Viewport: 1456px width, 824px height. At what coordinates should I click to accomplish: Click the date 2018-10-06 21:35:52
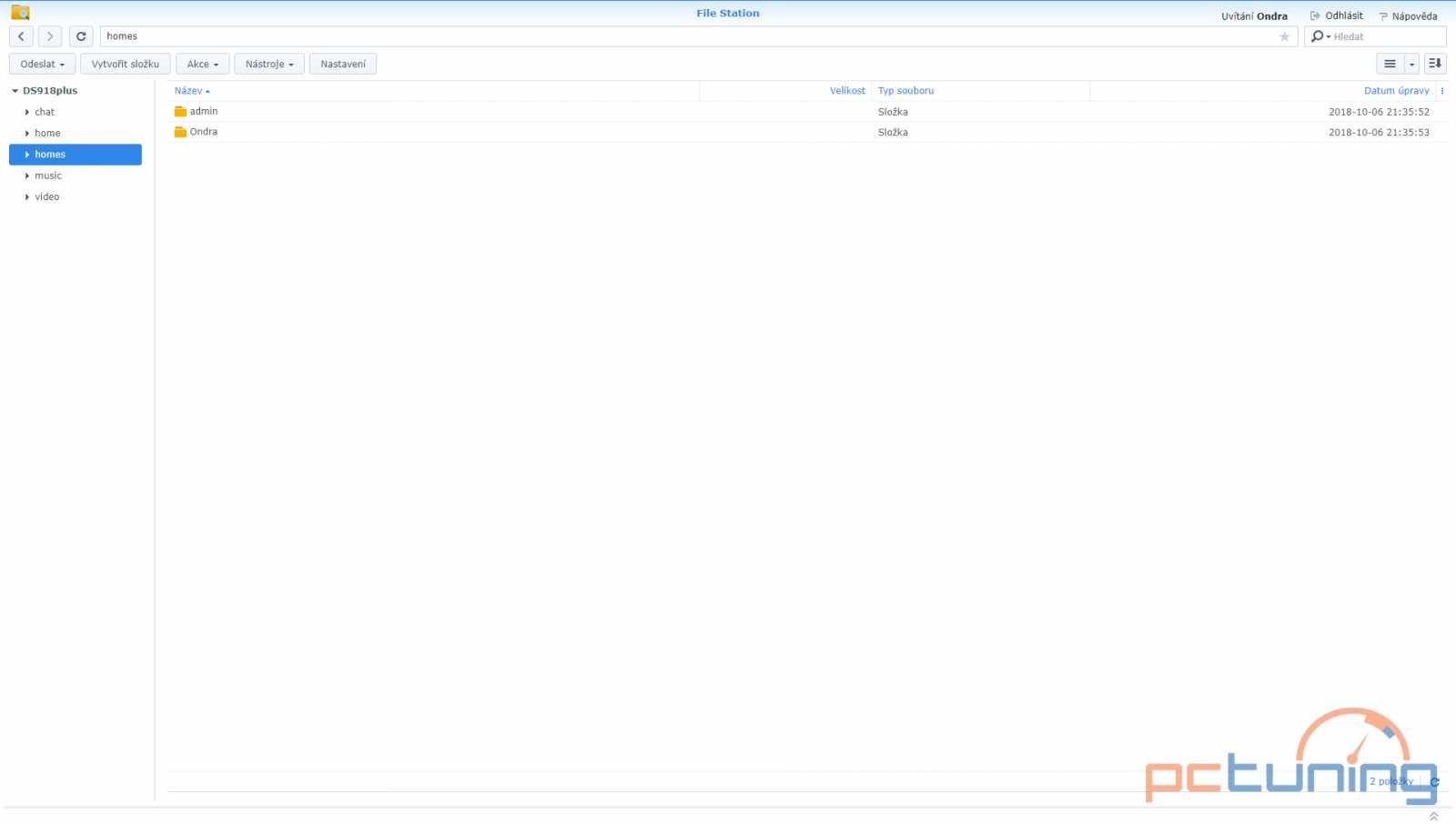(1379, 112)
